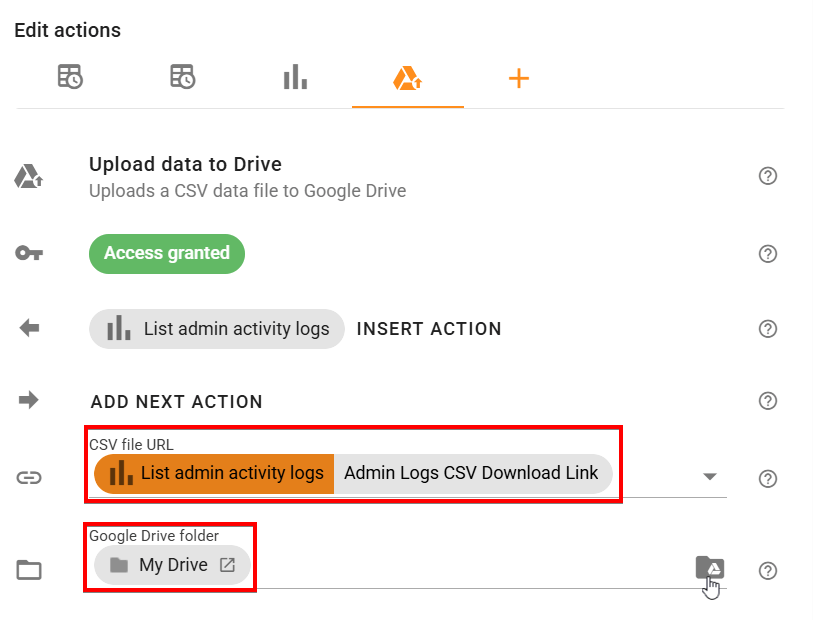Click the Access granted button
The image size is (813, 620).
click(166, 253)
